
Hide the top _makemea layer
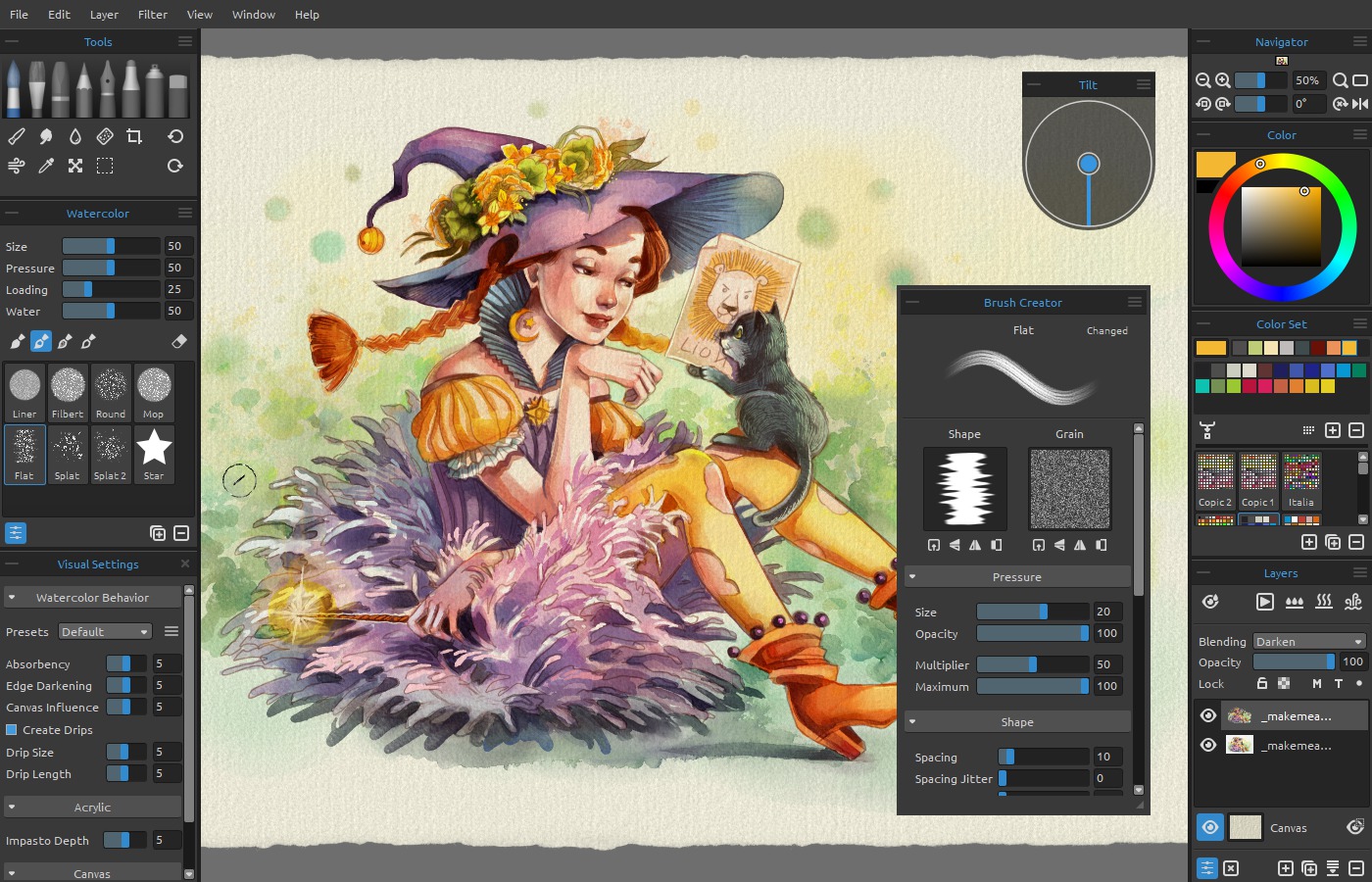[1208, 715]
